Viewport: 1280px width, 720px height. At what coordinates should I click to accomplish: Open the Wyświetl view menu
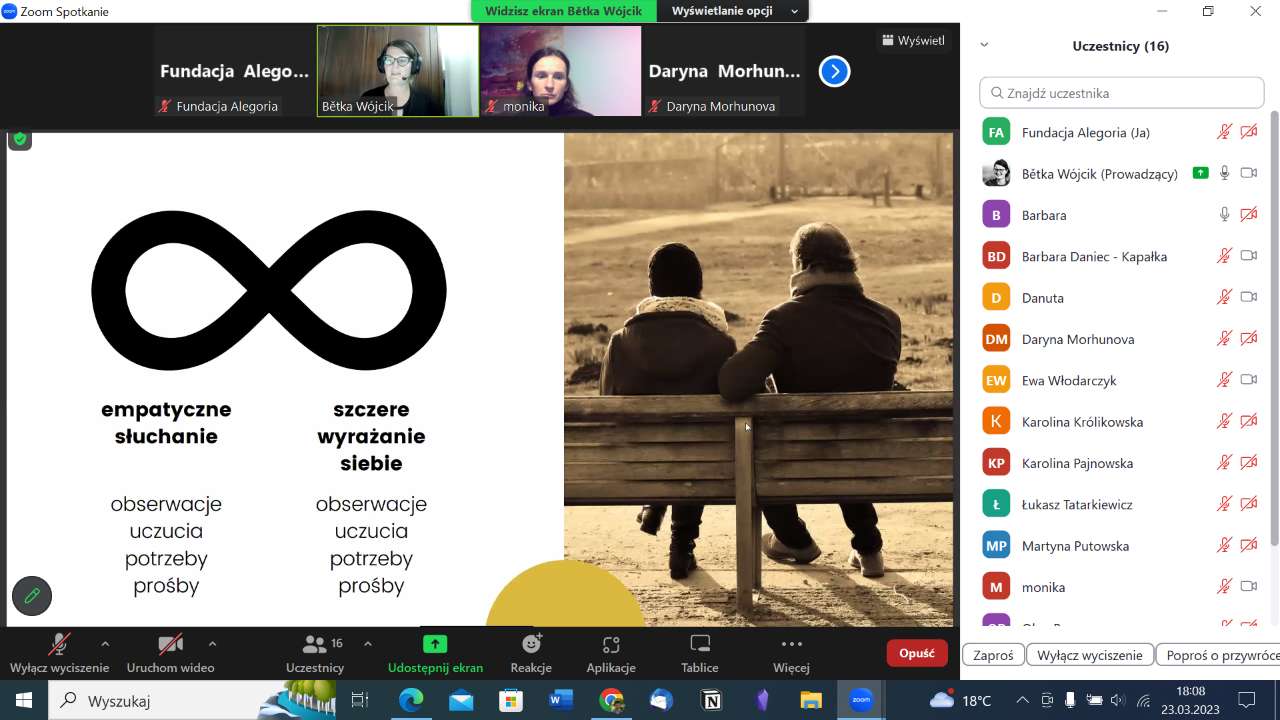[912, 41]
